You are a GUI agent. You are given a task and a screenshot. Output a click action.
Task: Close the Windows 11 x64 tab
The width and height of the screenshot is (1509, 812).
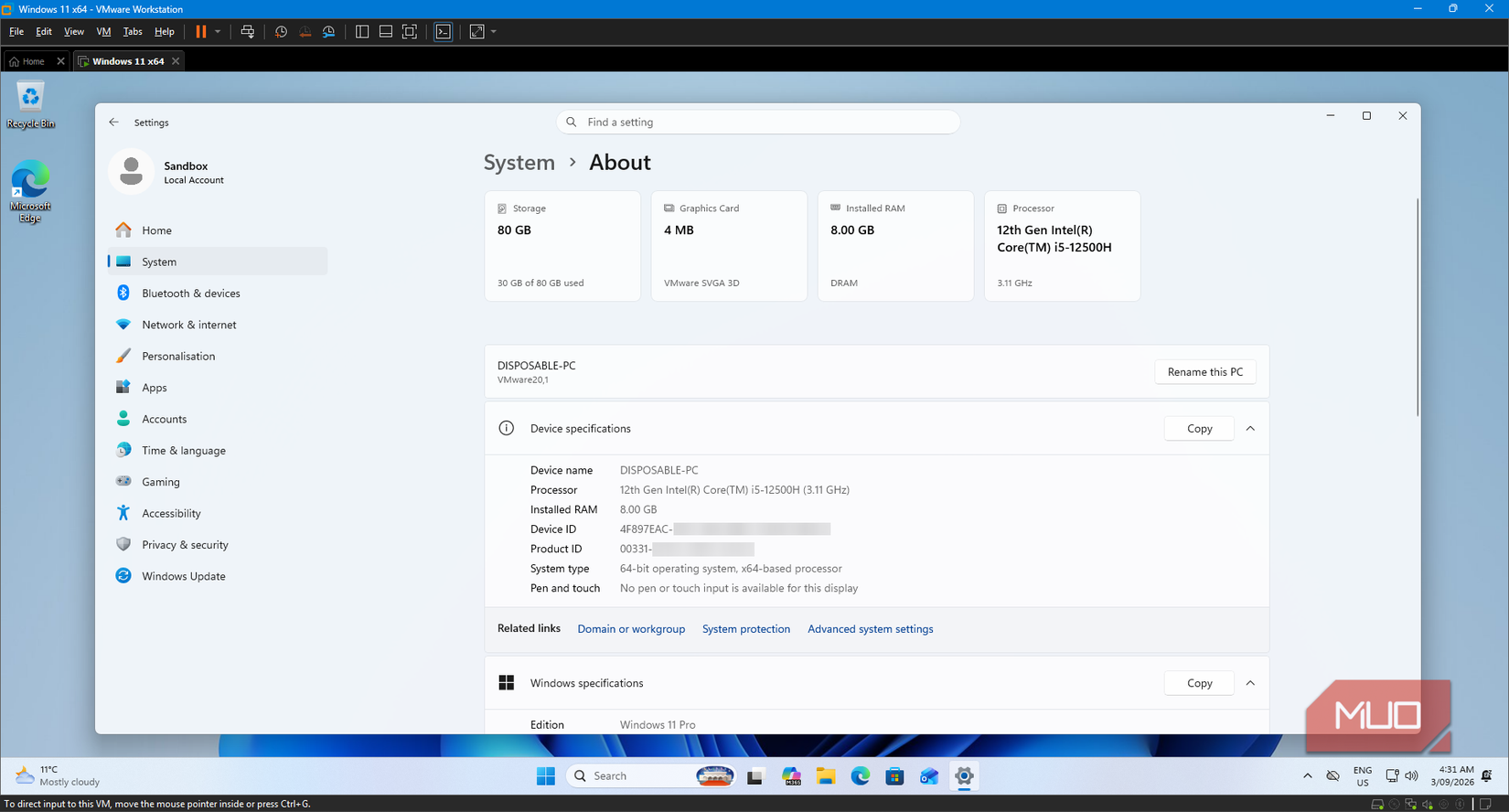click(x=176, y=61)
